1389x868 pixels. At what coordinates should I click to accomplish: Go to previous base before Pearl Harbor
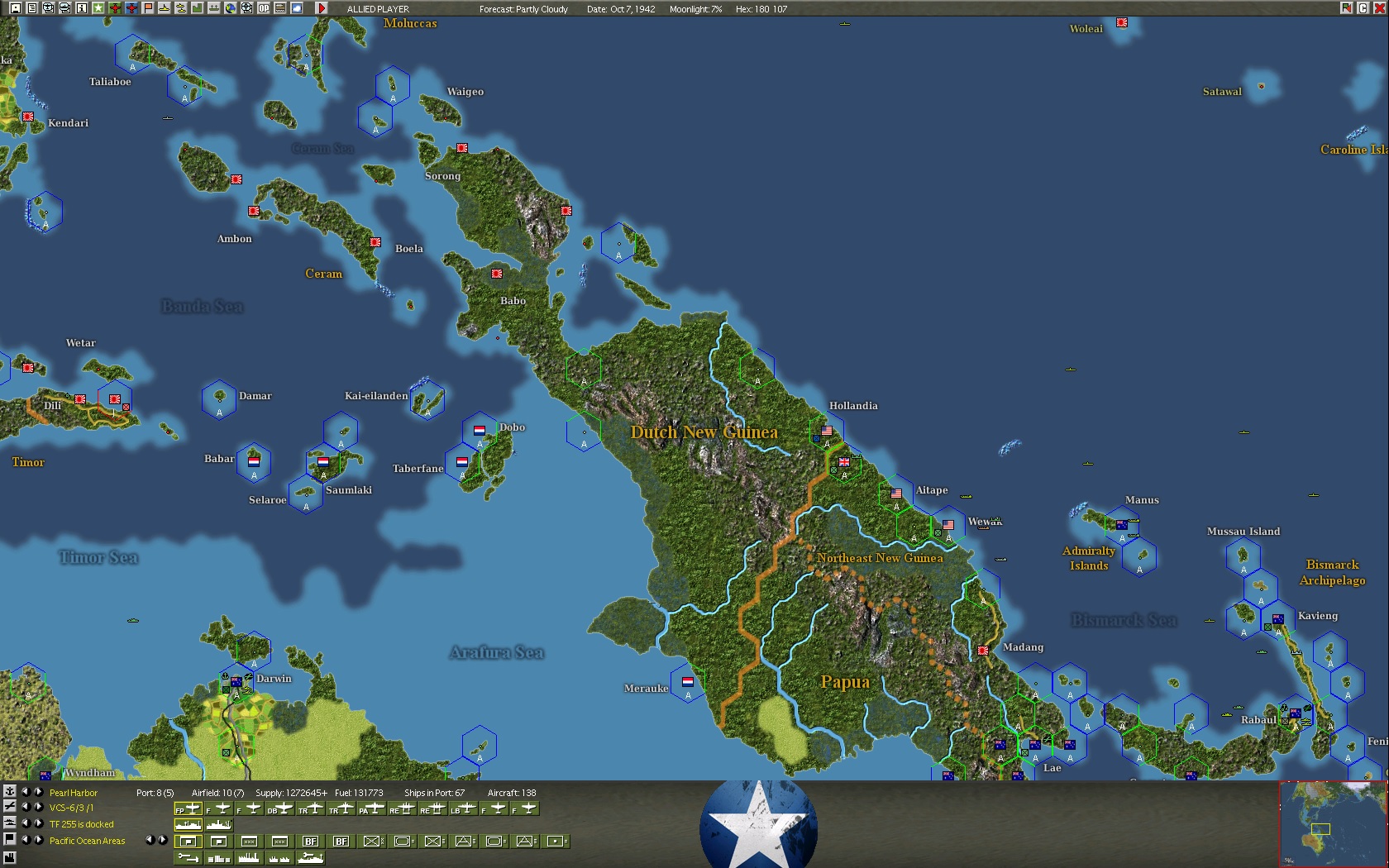pos(26,792)
